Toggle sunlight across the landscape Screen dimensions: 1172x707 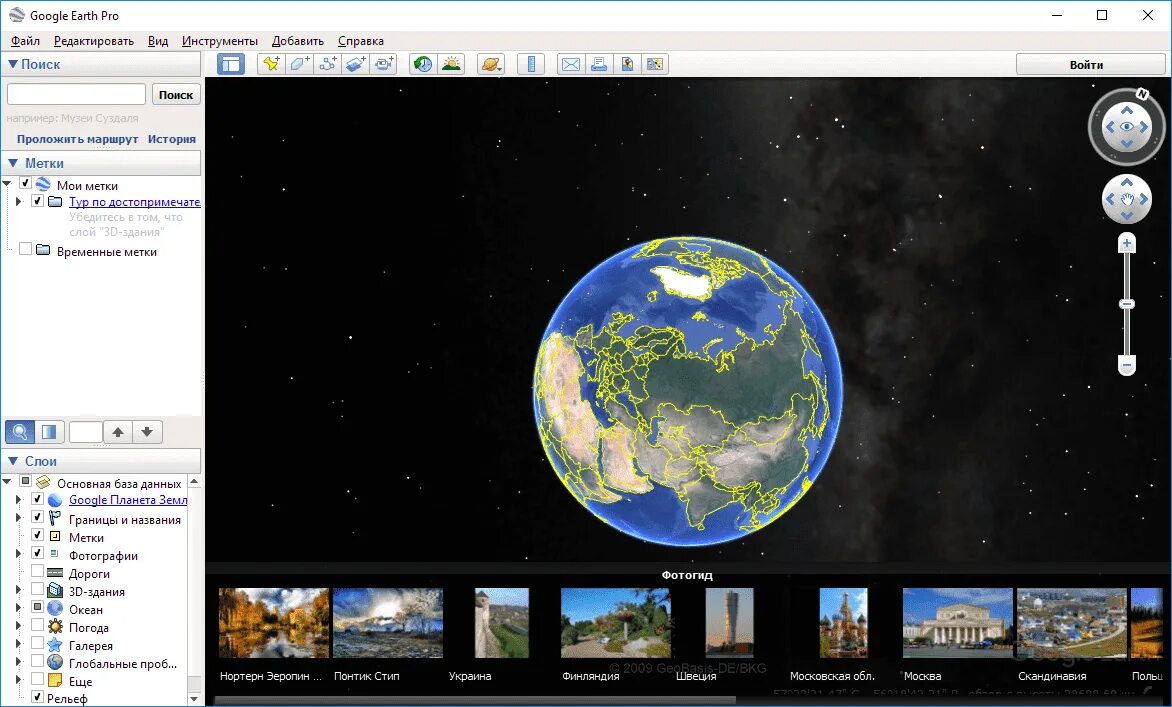point(453,63)
